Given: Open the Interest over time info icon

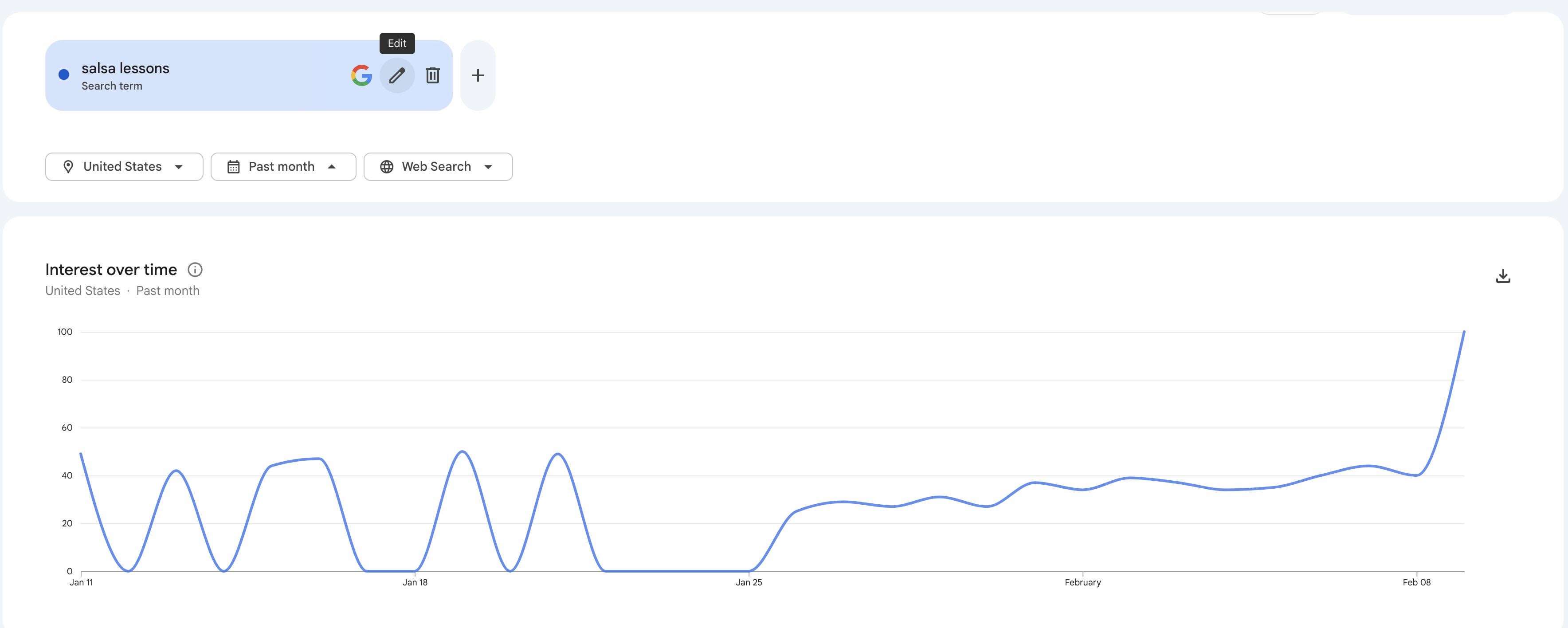Looking at the screenshot, I should [195, 270].
